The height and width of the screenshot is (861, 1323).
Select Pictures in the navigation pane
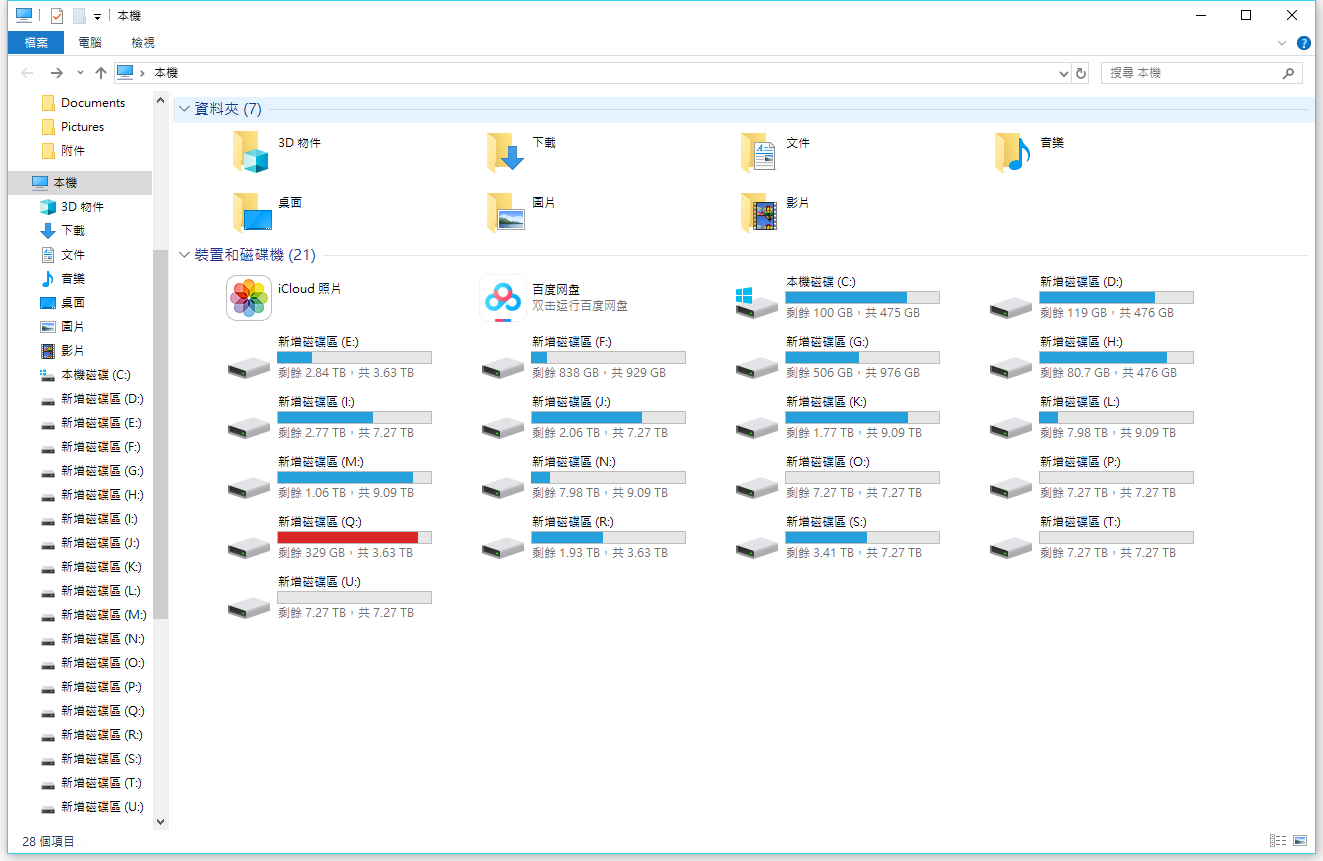coord(80,127)
